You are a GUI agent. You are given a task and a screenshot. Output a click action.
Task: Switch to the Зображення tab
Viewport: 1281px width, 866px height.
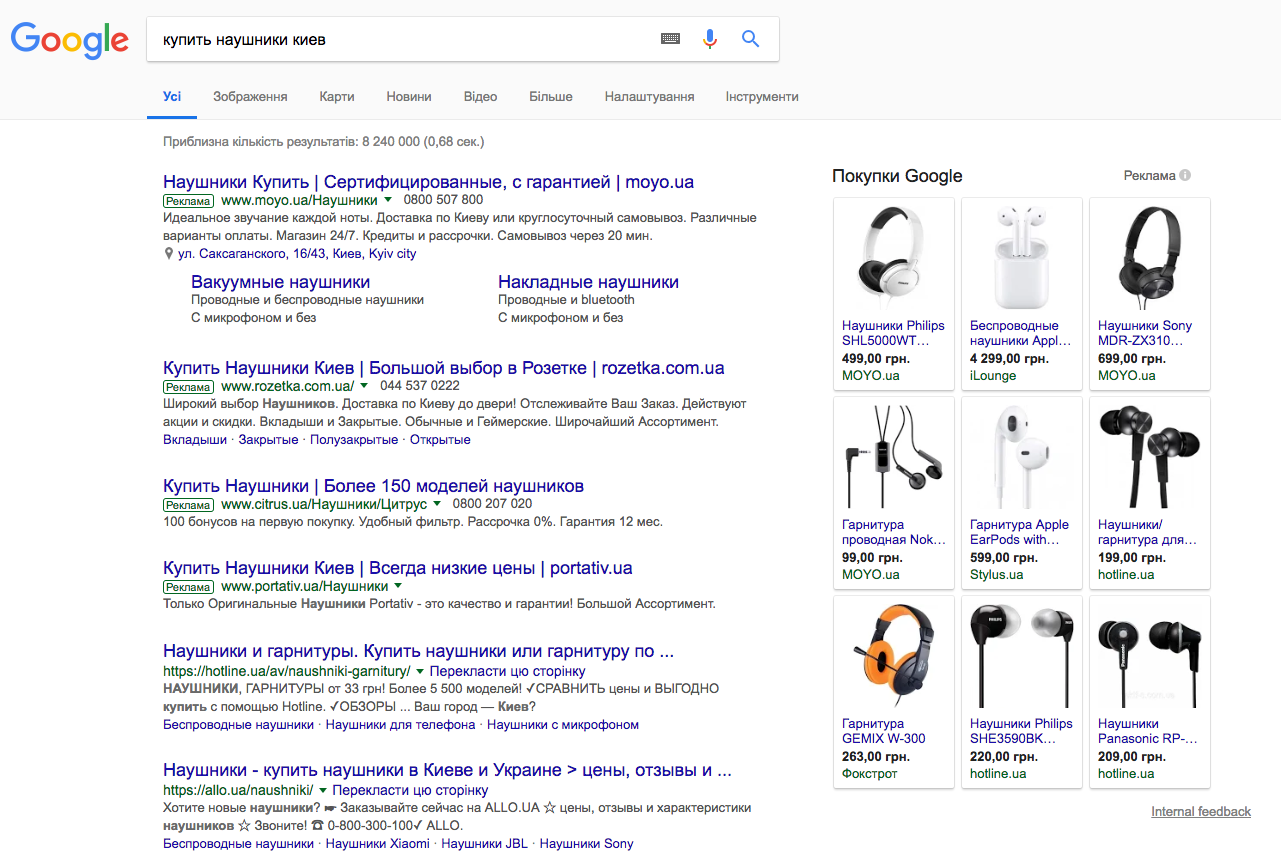250,97
